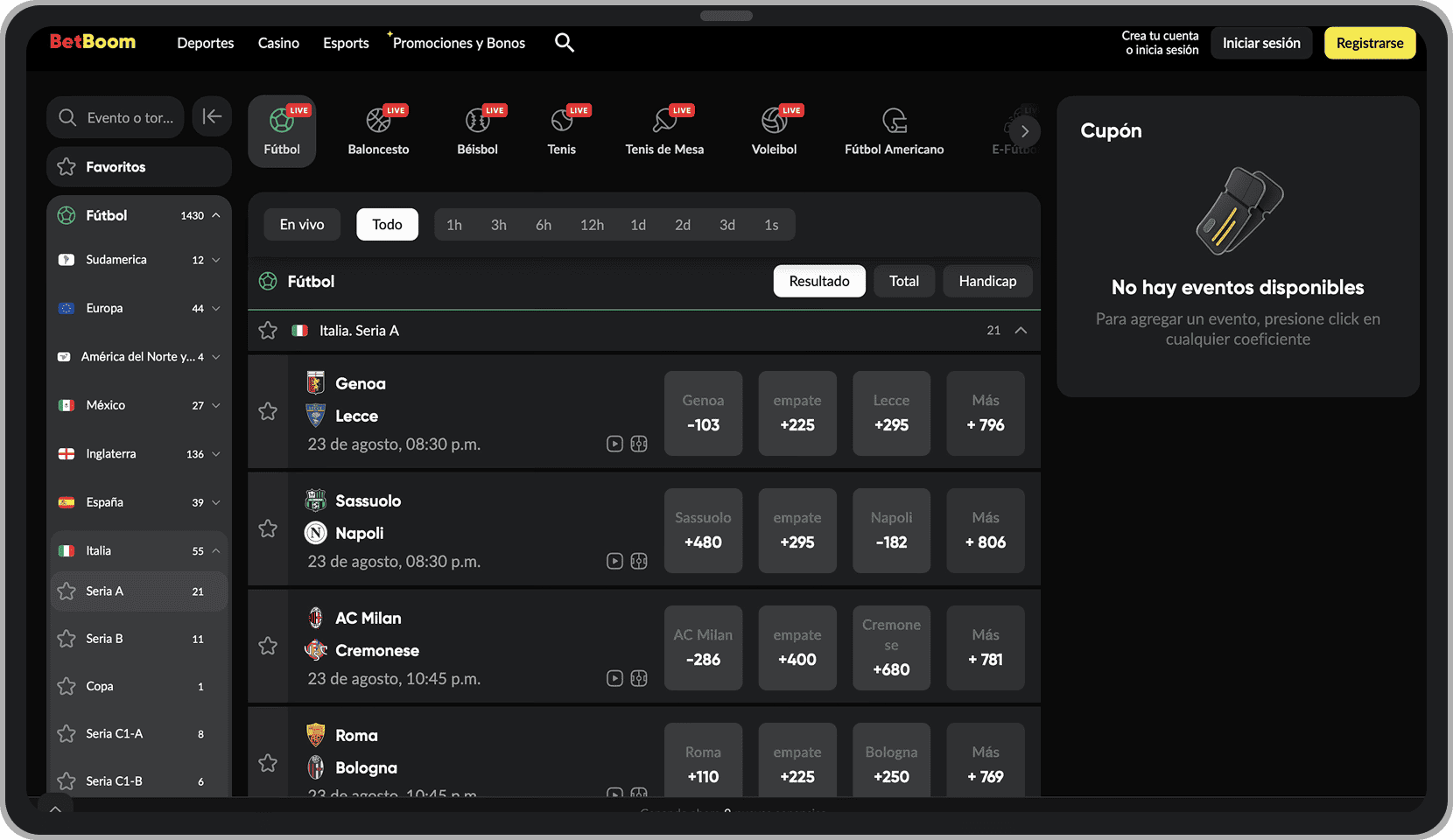
Task: Filter events to 1s
Action: click(771, 225)
